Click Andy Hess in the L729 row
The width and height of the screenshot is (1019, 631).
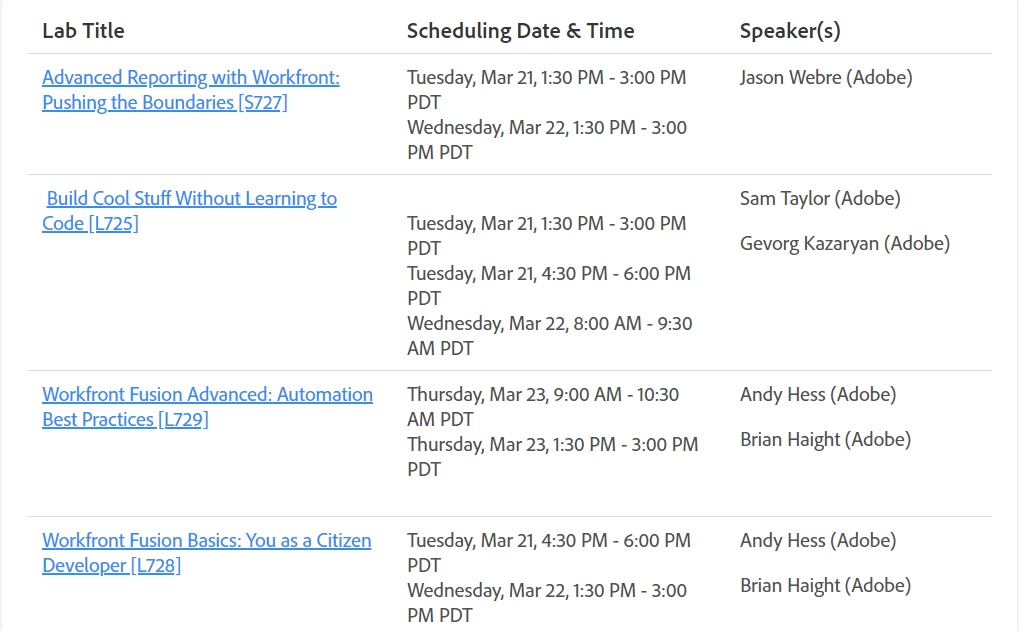click(x=818, y=394)
